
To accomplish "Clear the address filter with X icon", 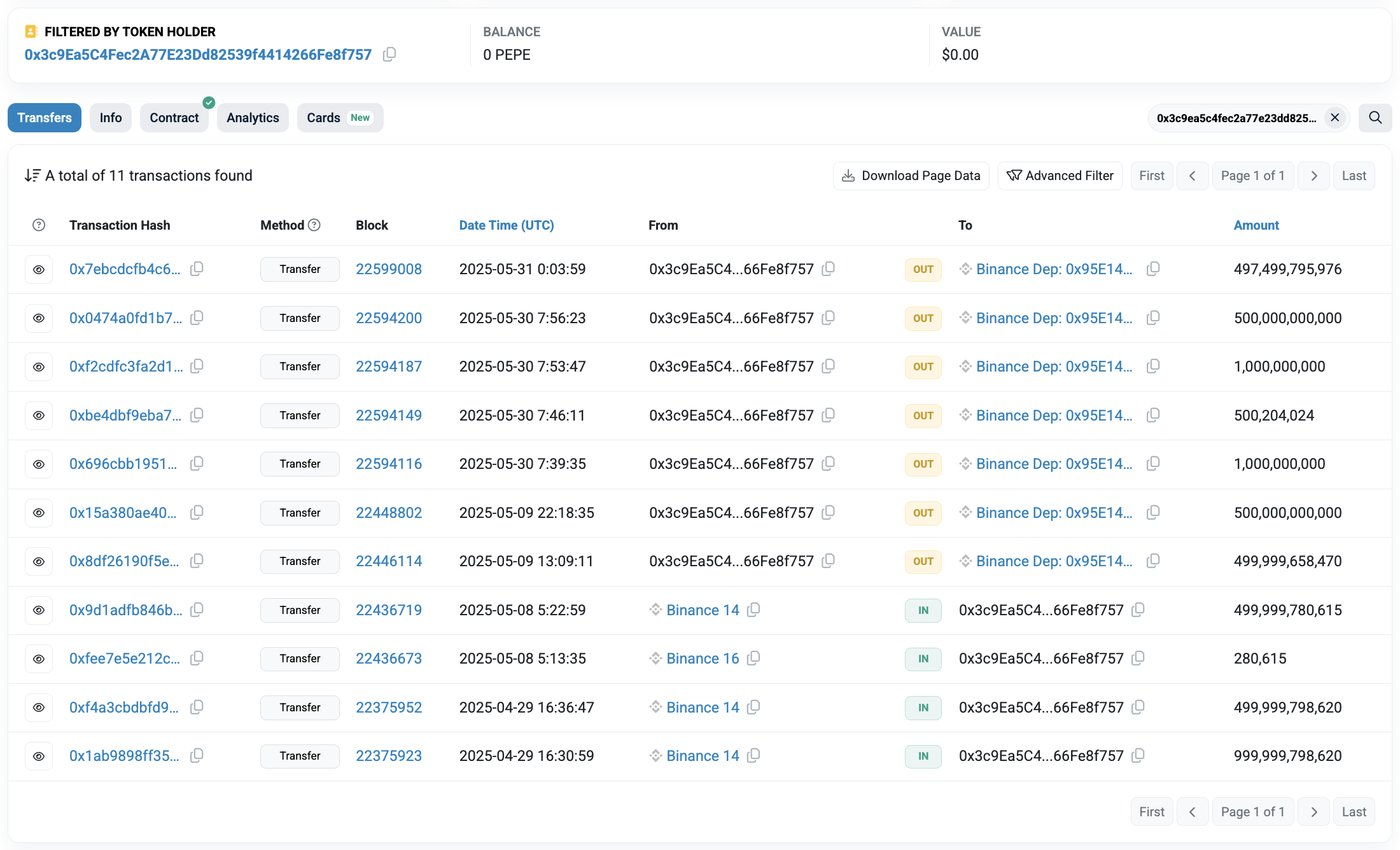I will [1335, 118].
